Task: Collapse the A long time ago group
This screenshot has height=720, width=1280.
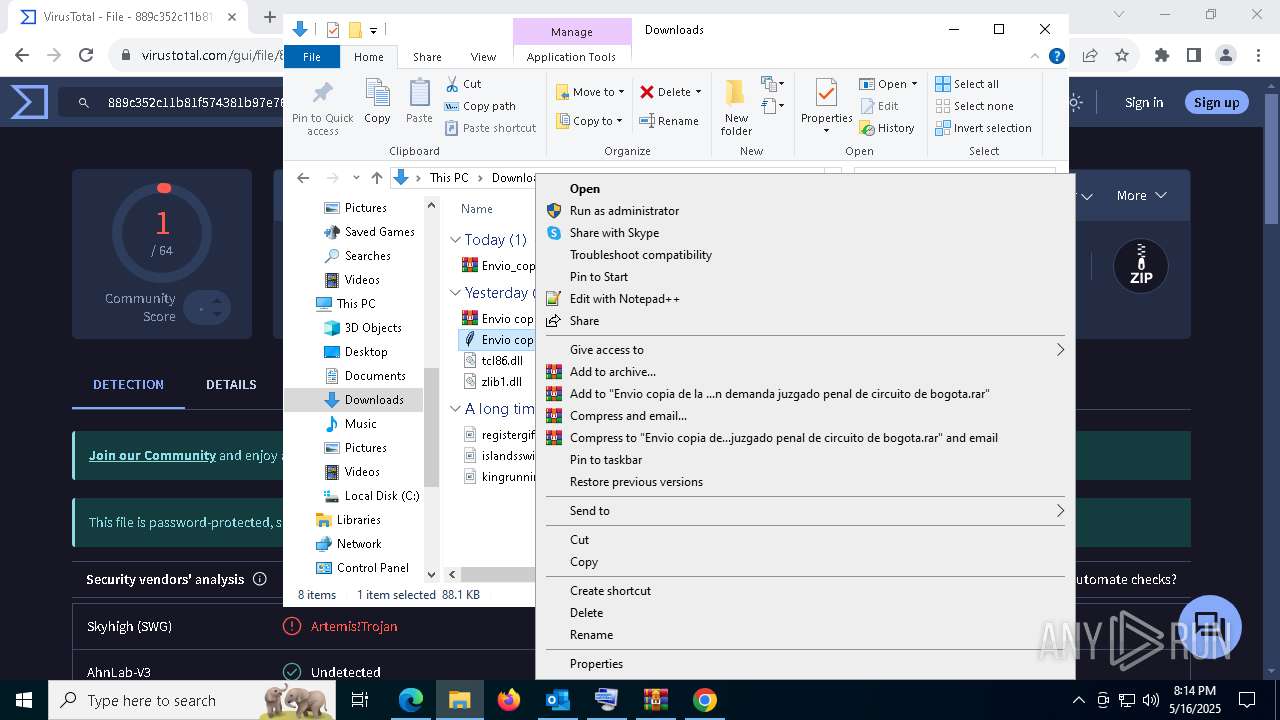Action: coord(455,409)
